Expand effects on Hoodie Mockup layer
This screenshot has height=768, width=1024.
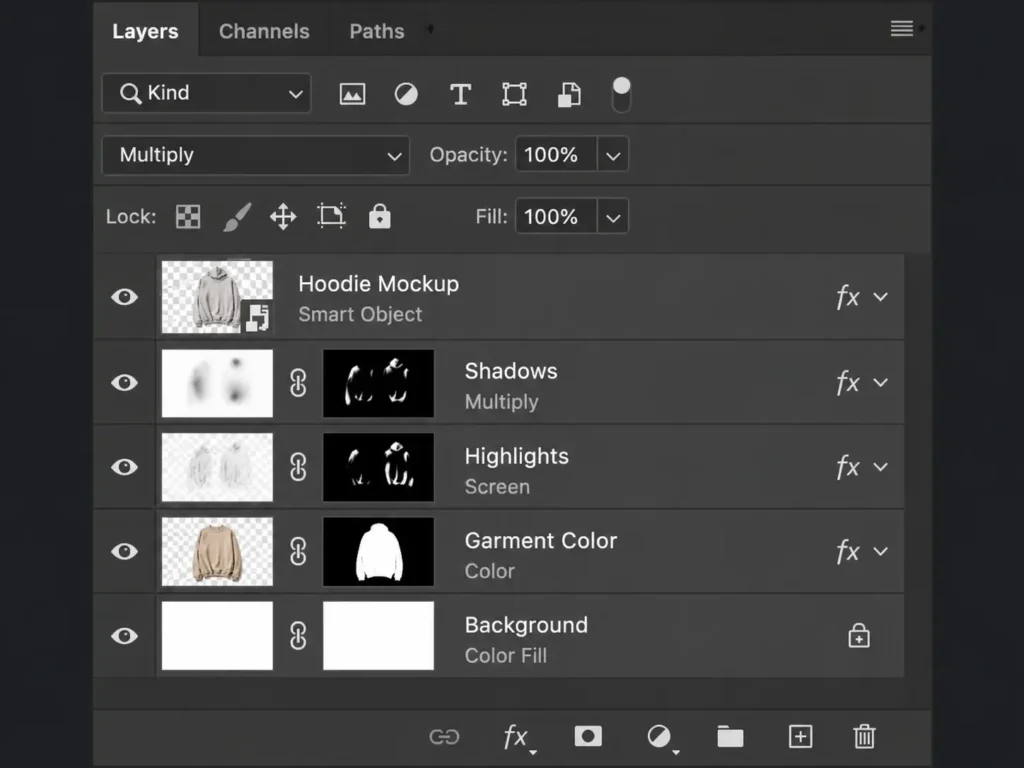click(x=880, y=297)
